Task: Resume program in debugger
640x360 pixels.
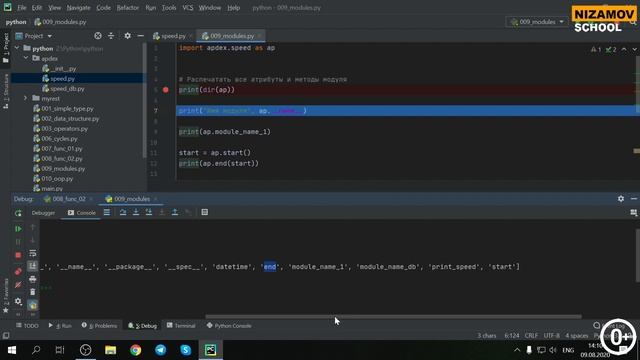Action: [x=18, y=229]
